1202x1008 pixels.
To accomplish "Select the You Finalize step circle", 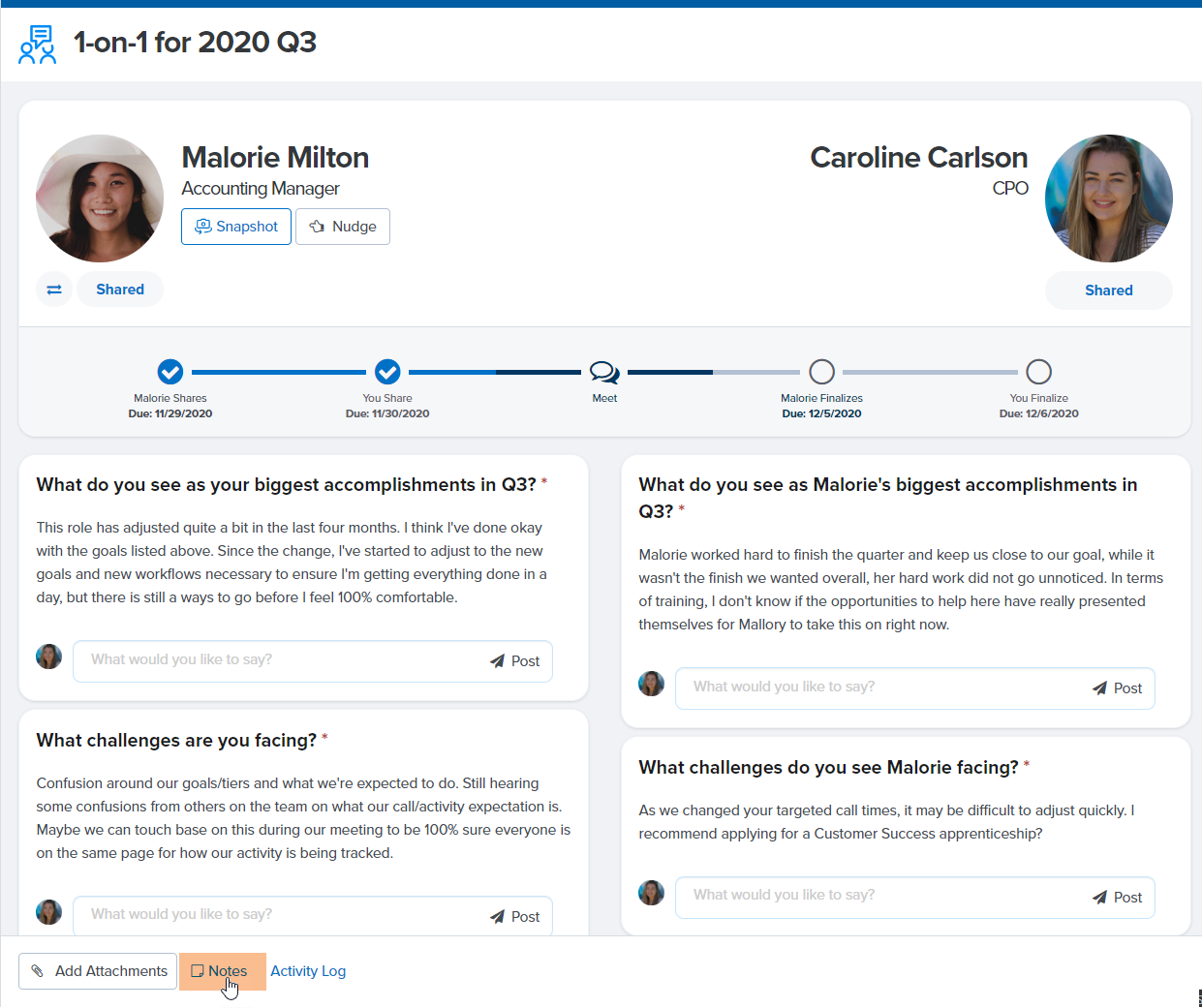I will tap(1038, 372).
